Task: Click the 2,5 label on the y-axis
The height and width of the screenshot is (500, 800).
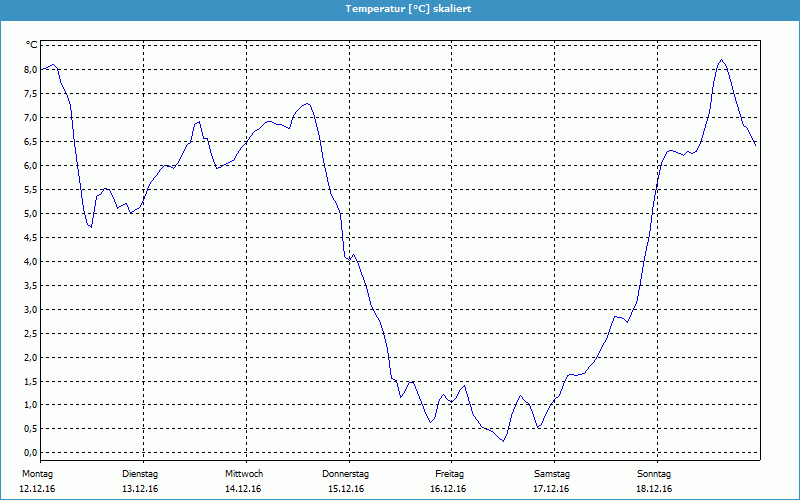Action: pos(30,333)
